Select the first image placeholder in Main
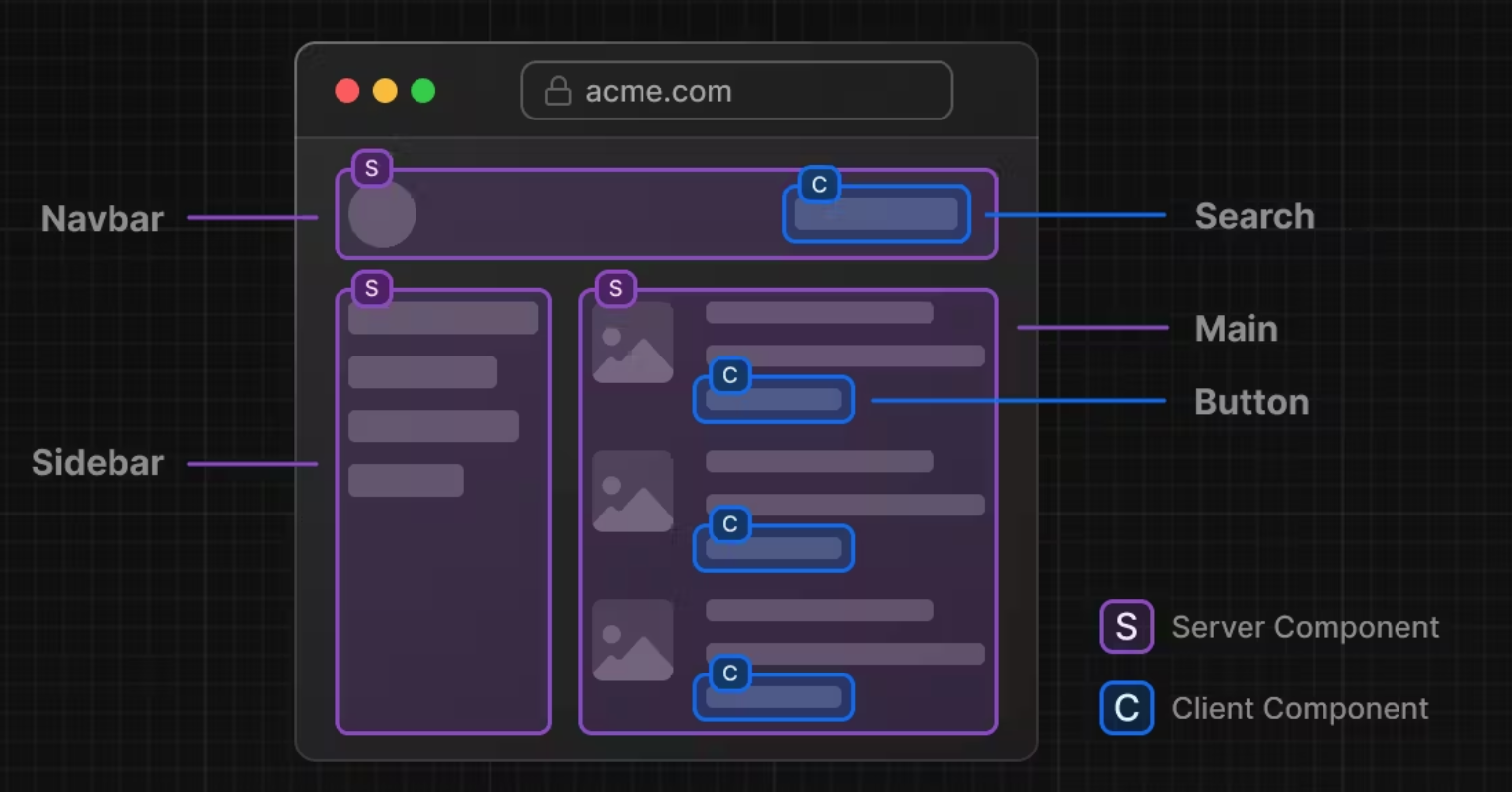The image size is (1512, 792). point(633,343)
